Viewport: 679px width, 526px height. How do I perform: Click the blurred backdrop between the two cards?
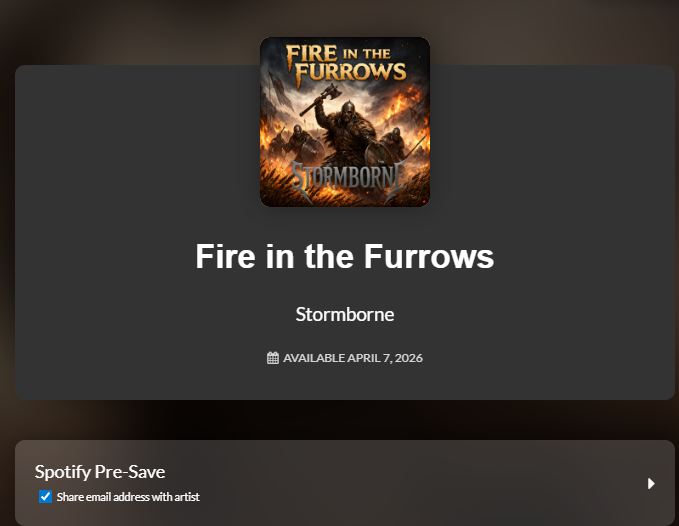pos(345,420)
